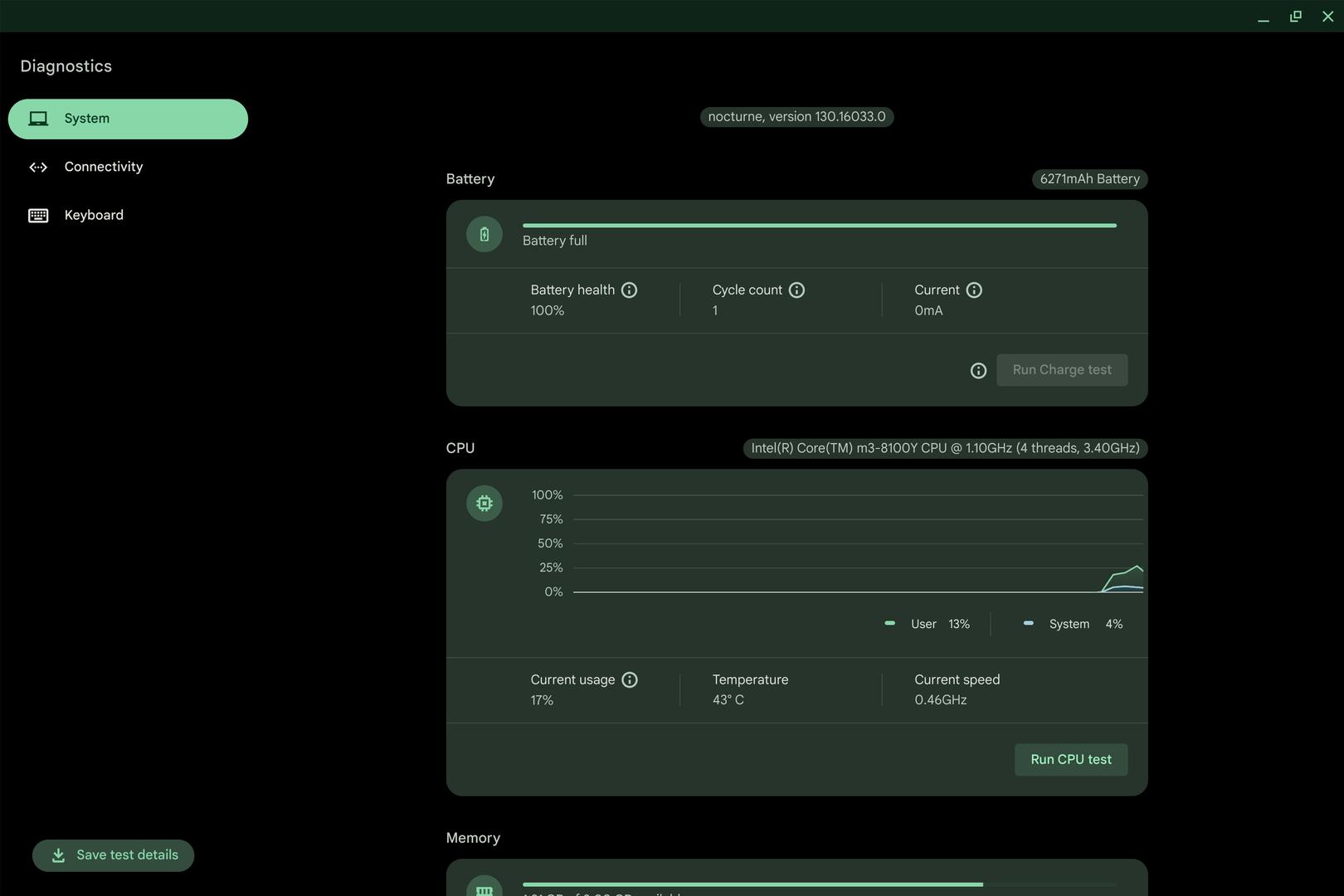Click Save test details button

114,855
